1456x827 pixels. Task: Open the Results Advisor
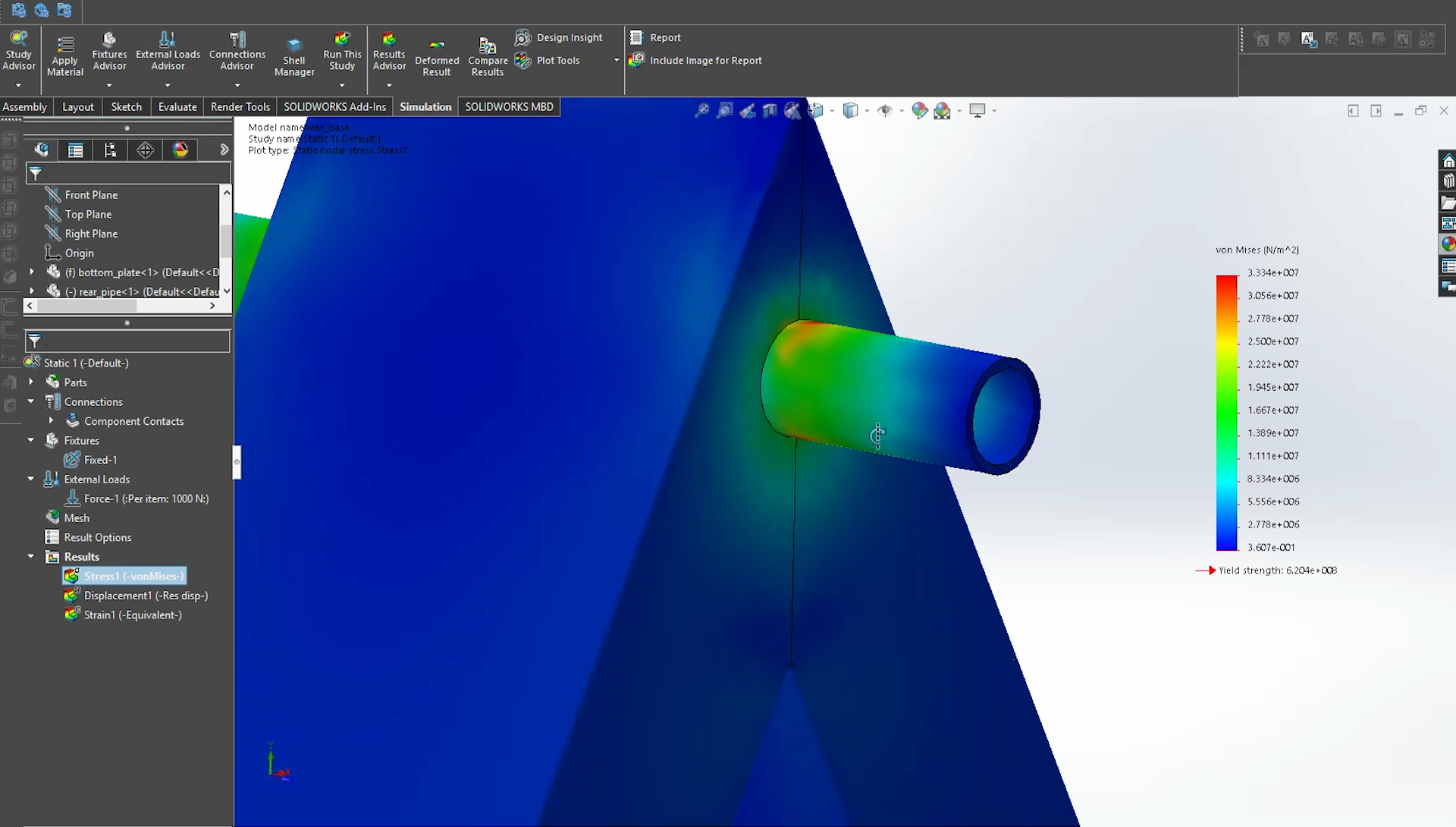click(389, 51)
